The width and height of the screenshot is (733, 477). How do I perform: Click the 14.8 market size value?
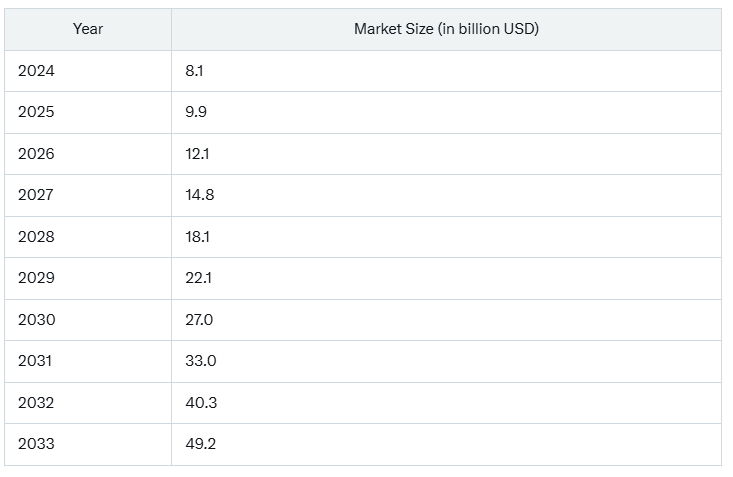coord(200,195)
